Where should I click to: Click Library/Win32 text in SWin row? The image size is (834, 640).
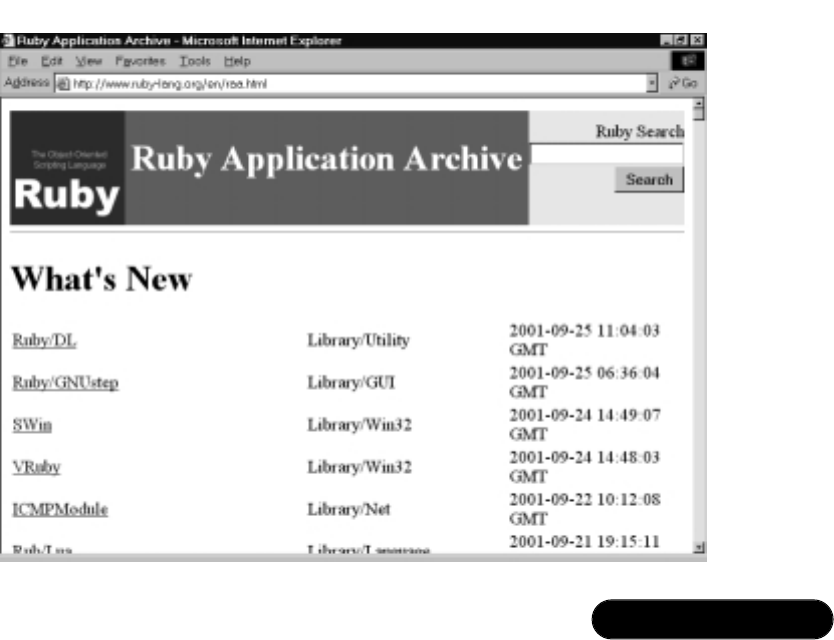360,425
